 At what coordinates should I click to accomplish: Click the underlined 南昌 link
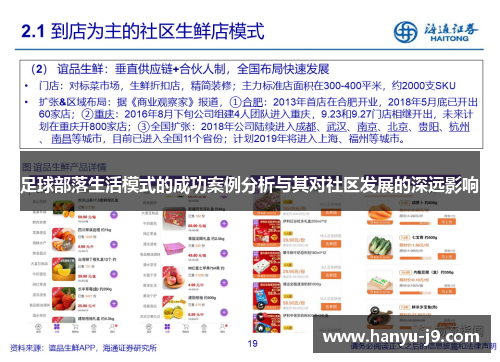61,139
